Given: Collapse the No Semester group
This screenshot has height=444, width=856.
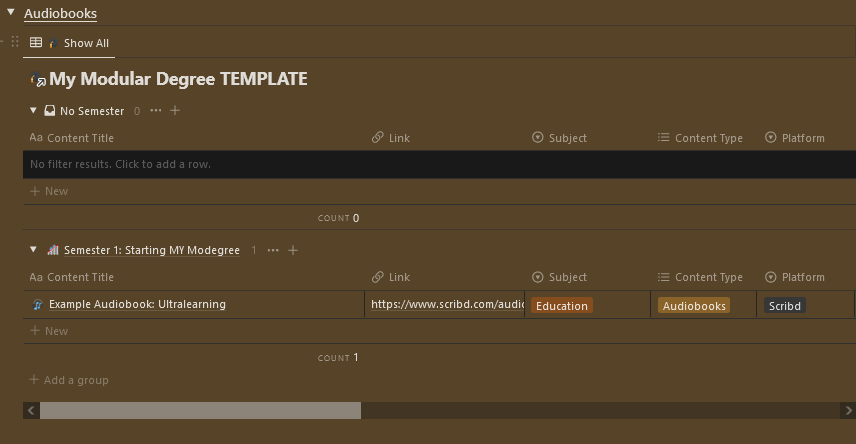Looking at the screenshot, I should coord(33,111).
